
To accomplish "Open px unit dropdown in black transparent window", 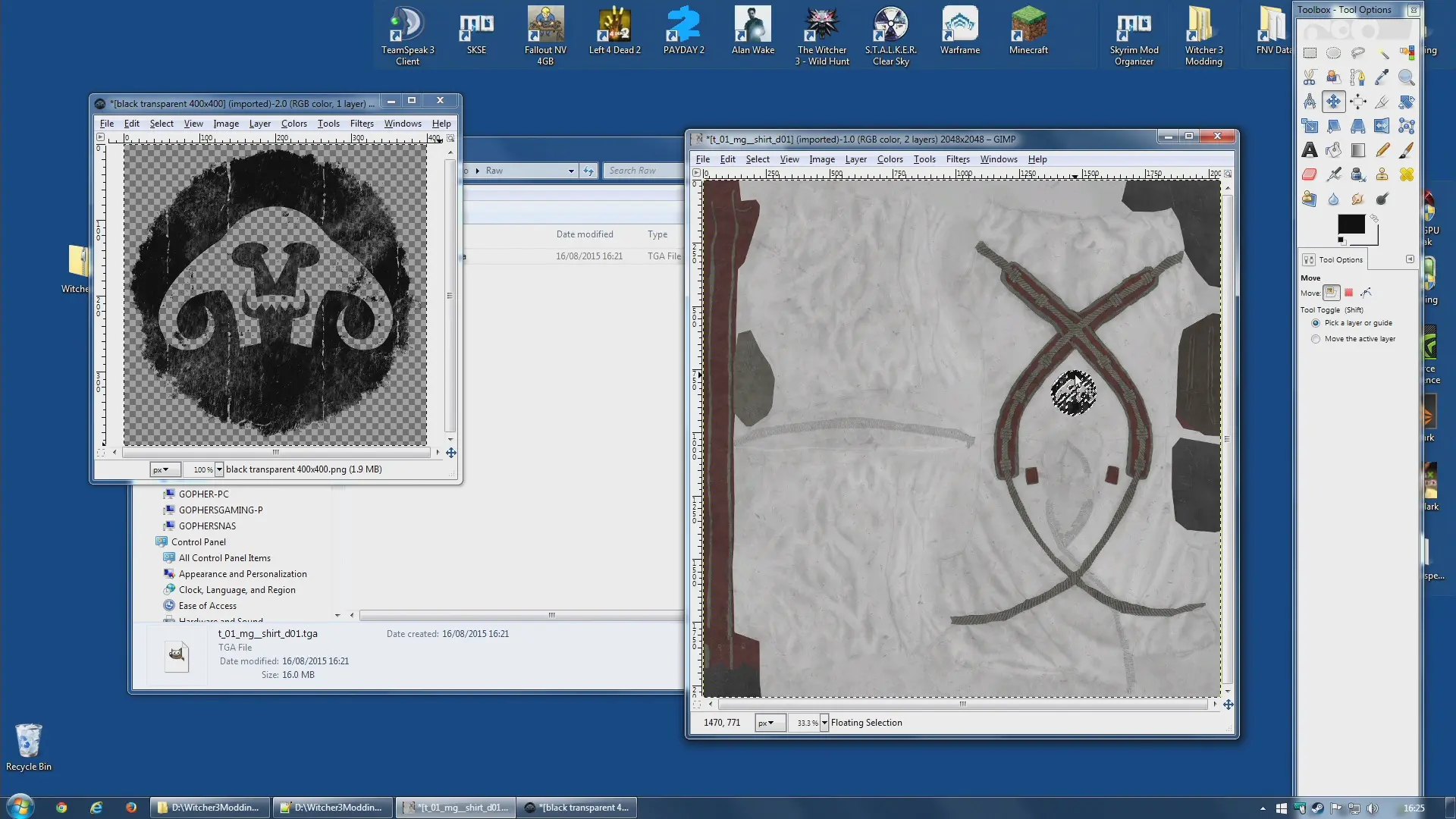I will pos(165,469).
